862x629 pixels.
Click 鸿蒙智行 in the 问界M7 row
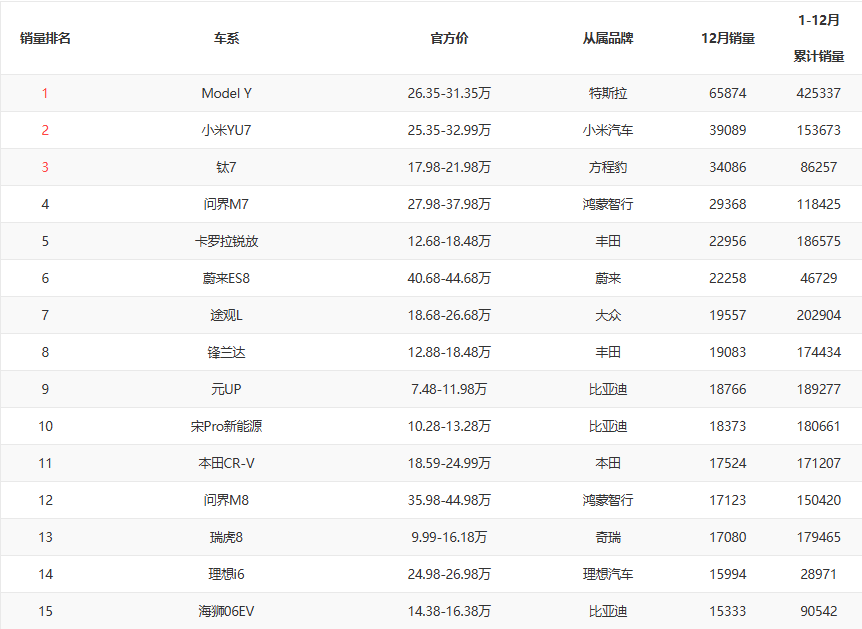tap(608, 204)
